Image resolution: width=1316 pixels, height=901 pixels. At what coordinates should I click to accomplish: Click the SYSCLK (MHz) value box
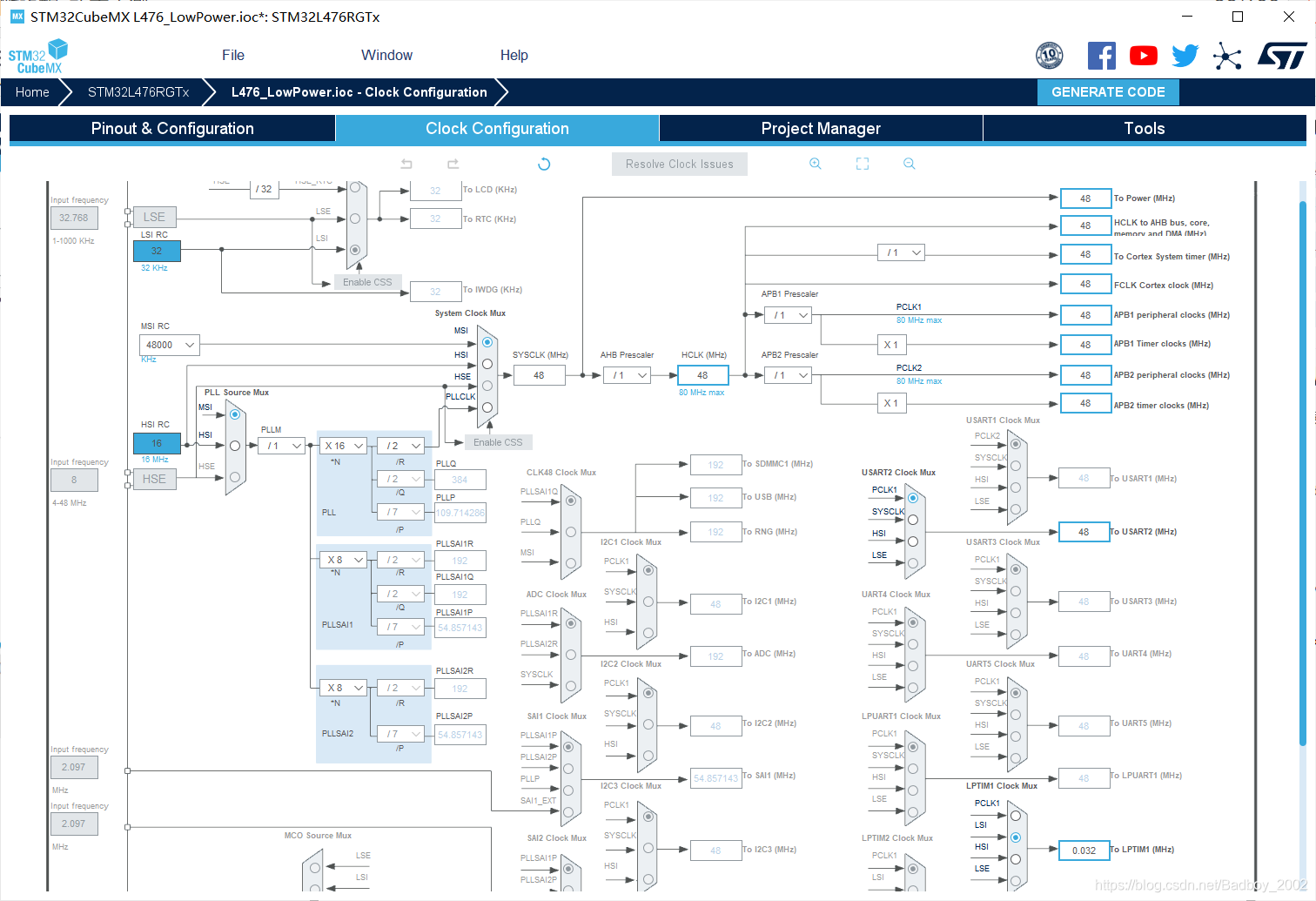tap(539, 375)
